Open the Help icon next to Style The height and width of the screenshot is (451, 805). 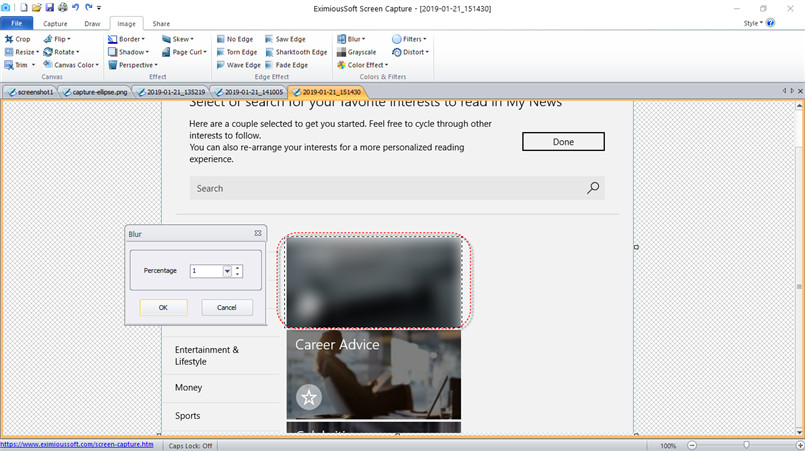click(770, 23)
